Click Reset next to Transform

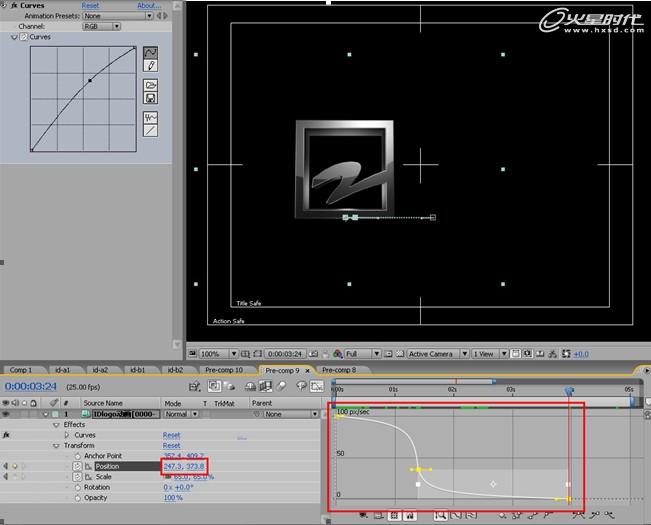coord(171,445)
